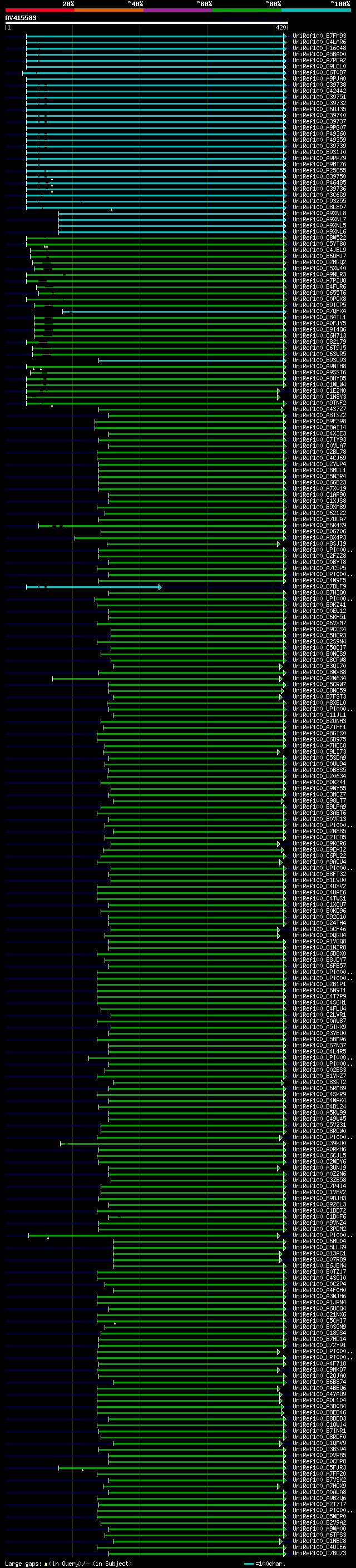Viewport: 356px width, 1568px height.
Task: Click the short cyan alignment bar in the UniRef100_Q7DLF9 row
Action: (x=93, y=587)
